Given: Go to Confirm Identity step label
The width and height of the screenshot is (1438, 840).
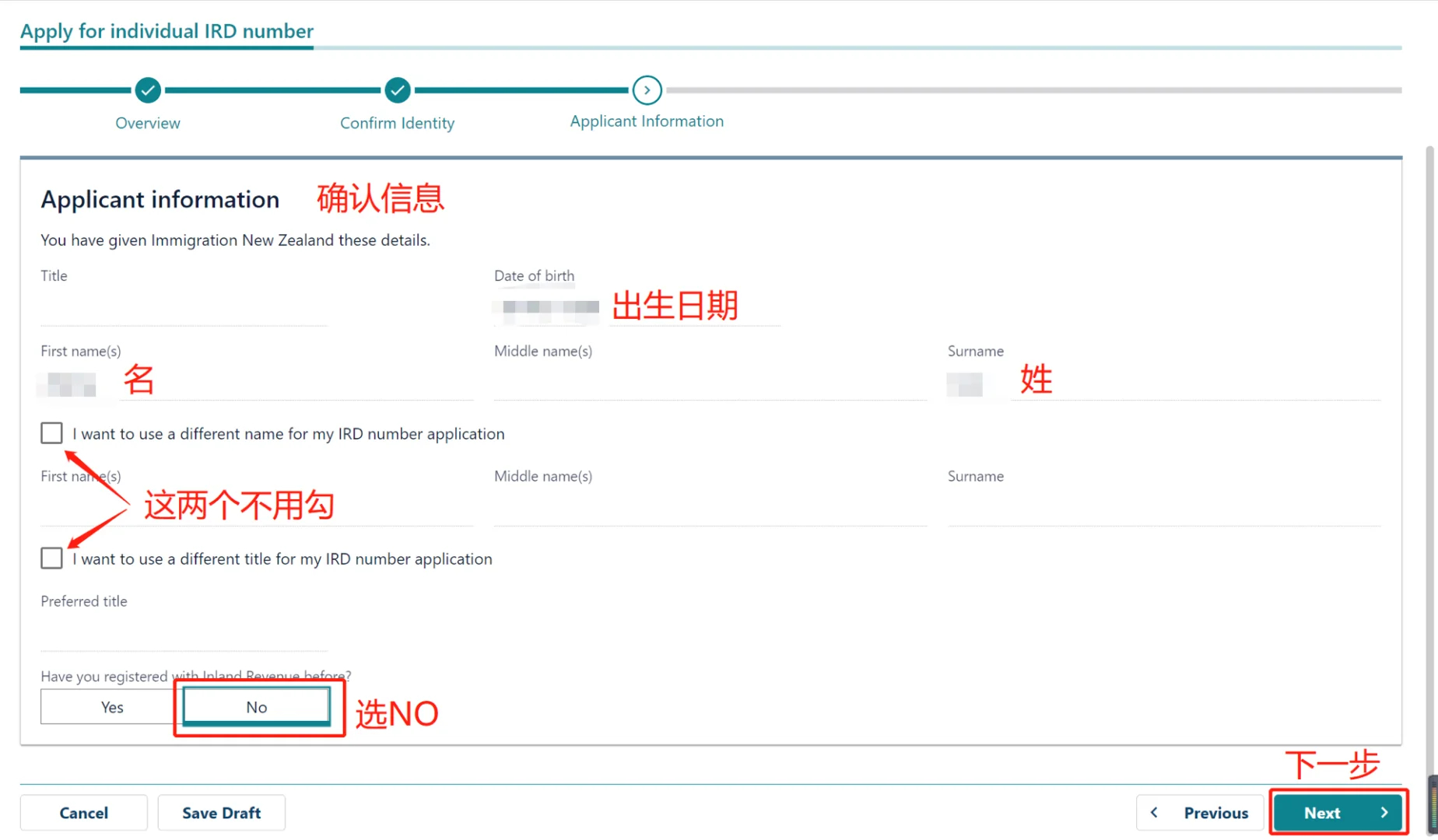Looking at the screenshot, I should tap(397, 123).
